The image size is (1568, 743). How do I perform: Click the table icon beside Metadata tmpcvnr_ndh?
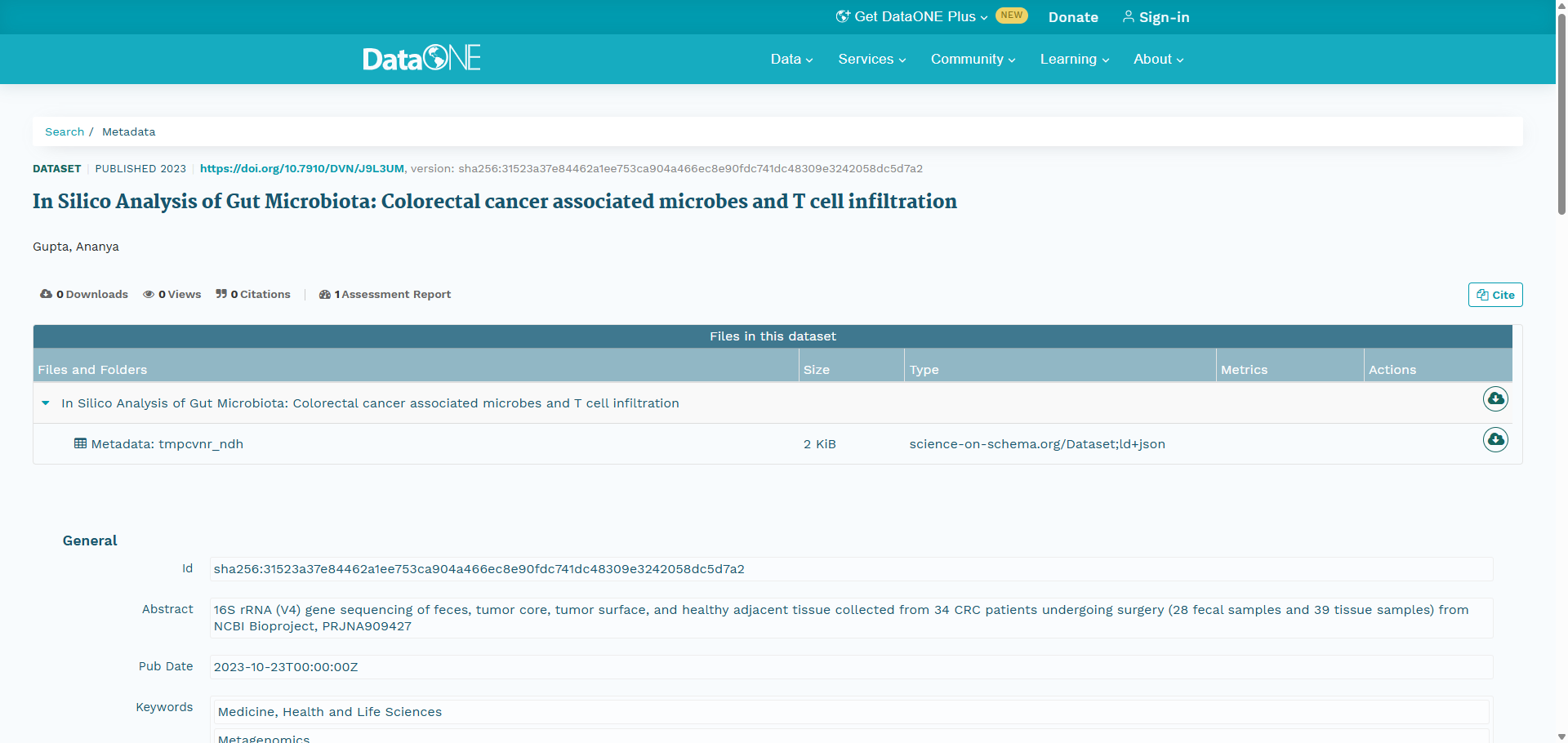[80, 443]
